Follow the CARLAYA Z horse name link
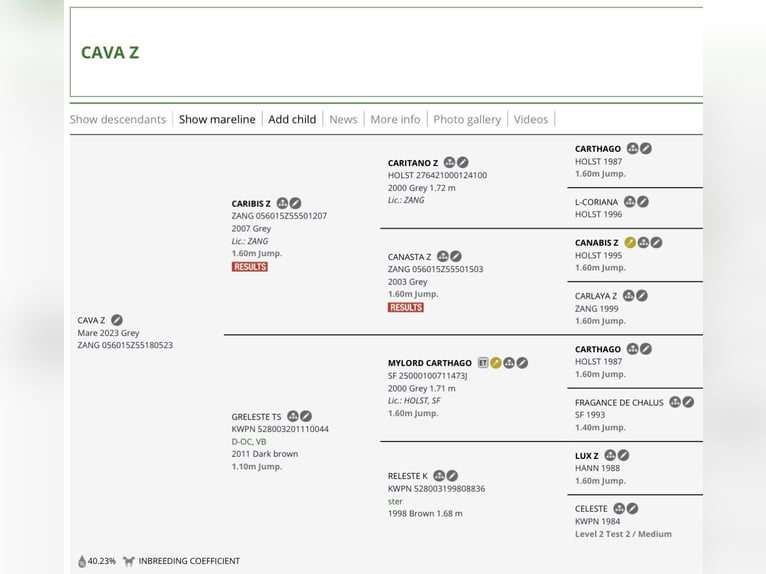Viewport: 766px width, 574px height. 596,296
